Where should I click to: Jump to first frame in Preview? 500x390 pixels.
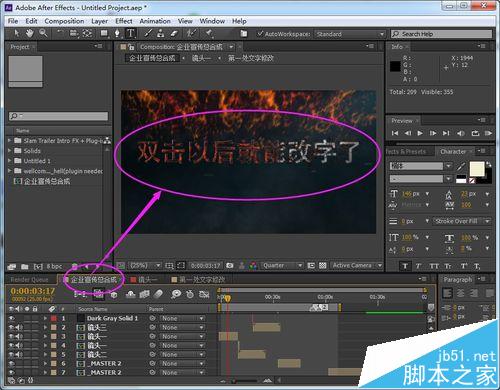[x=395, y=133]
